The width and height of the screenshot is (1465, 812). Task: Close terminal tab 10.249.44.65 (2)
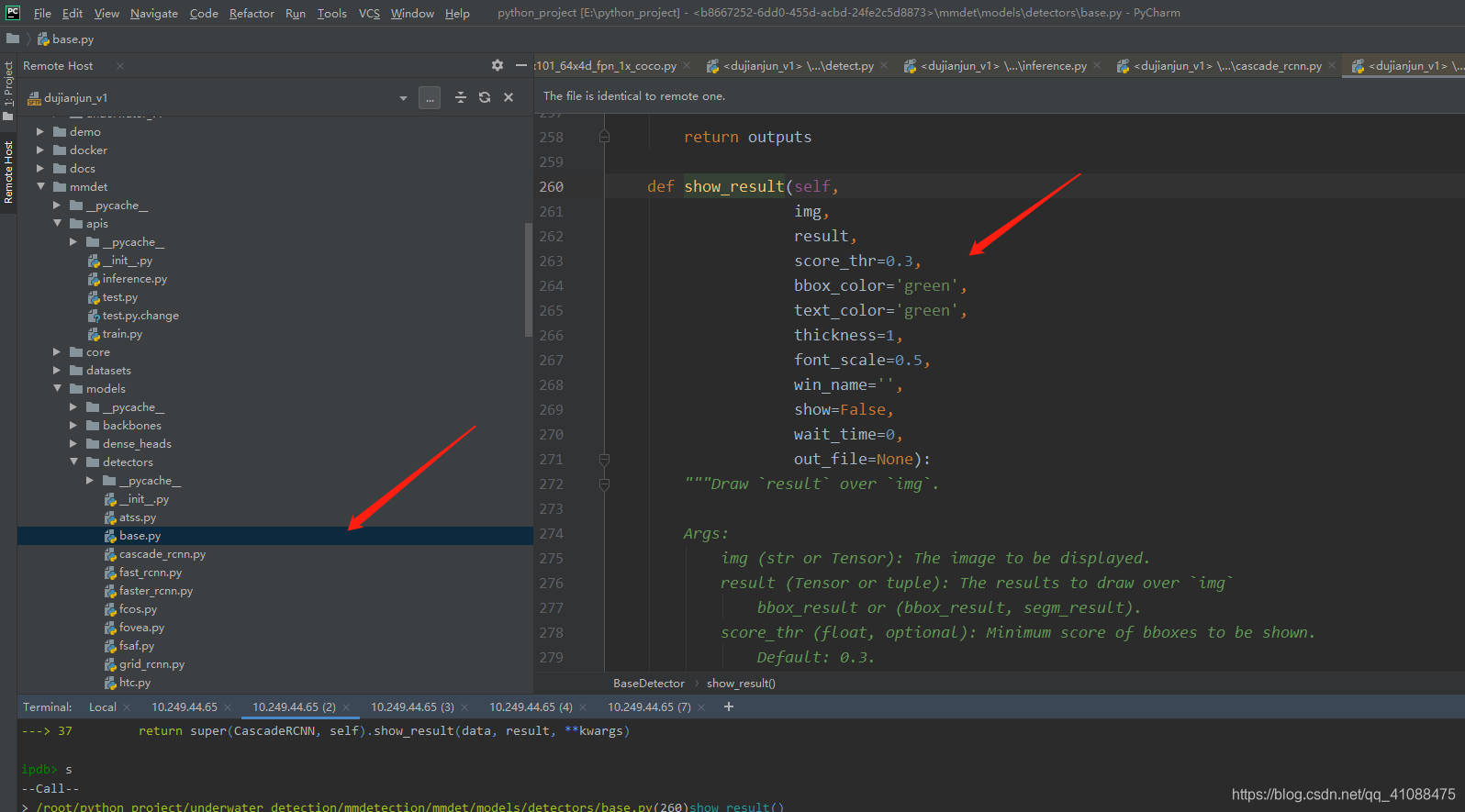coord(346,707)
